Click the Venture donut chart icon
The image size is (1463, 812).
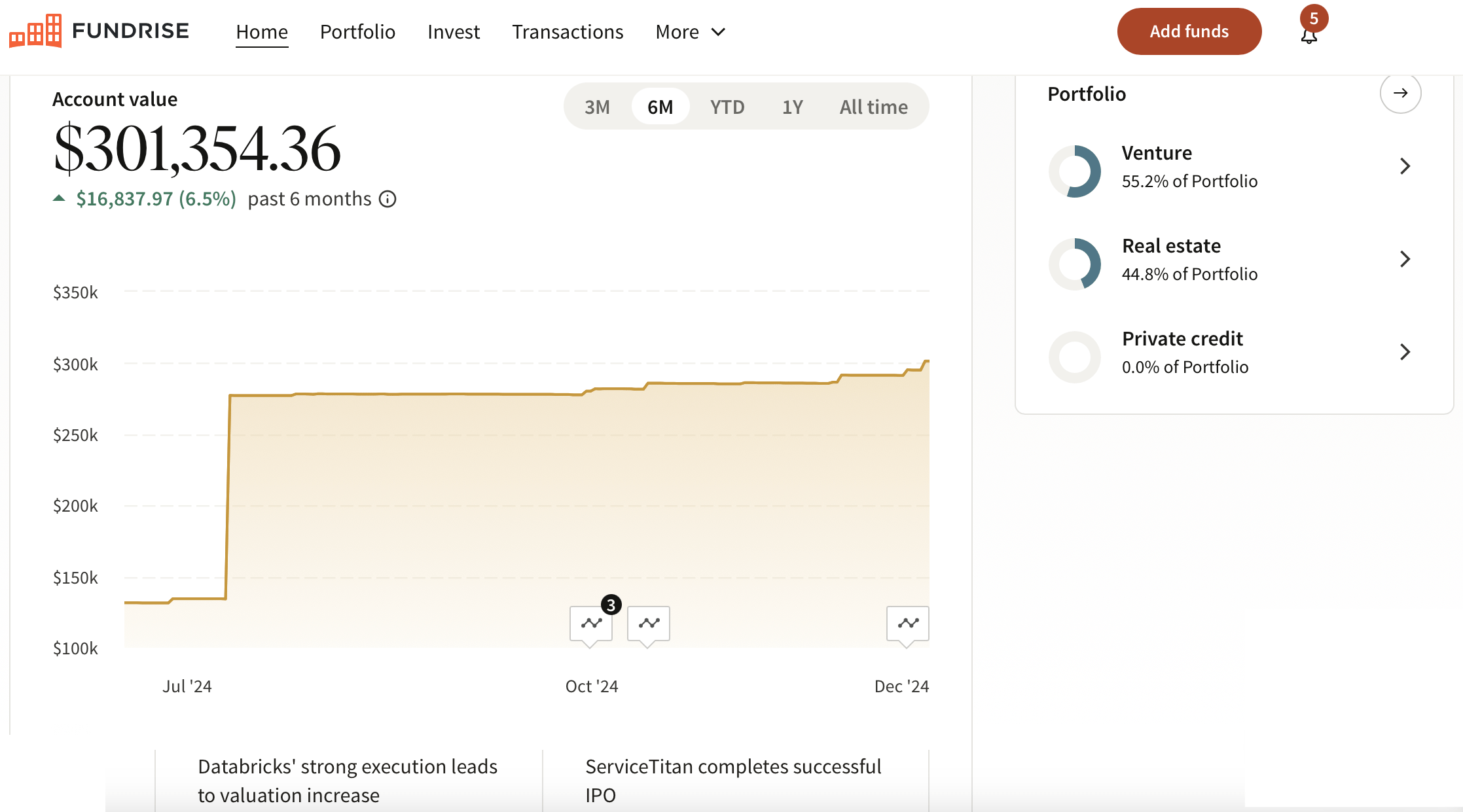[1075, 171]
